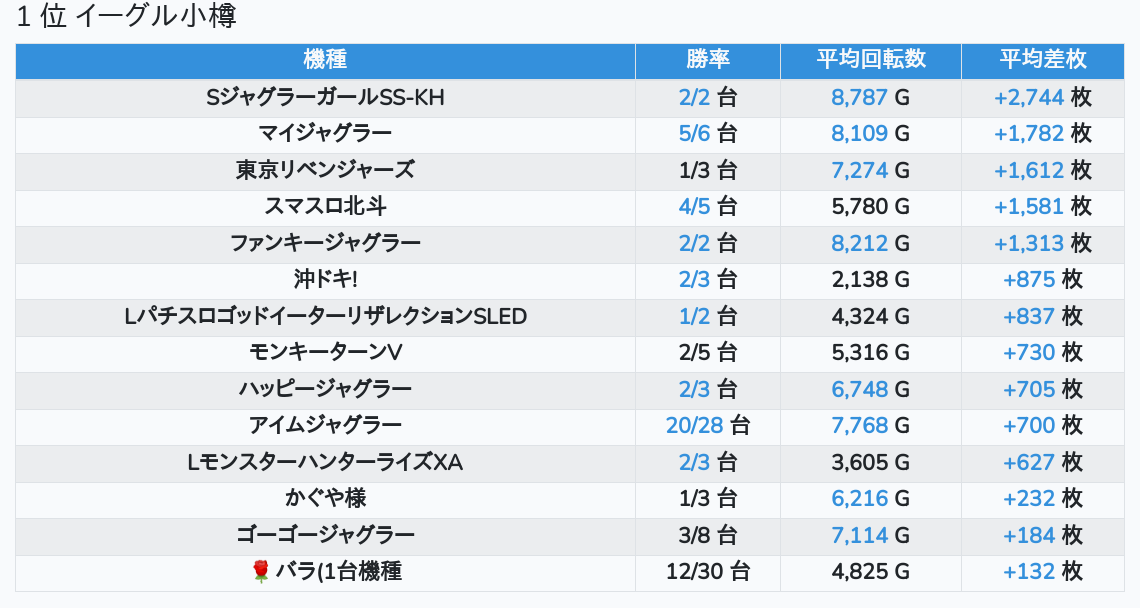Open SジャグラーガールSS-KH row name
This screenshot has height=608, width=1140.
pos(325,97)
